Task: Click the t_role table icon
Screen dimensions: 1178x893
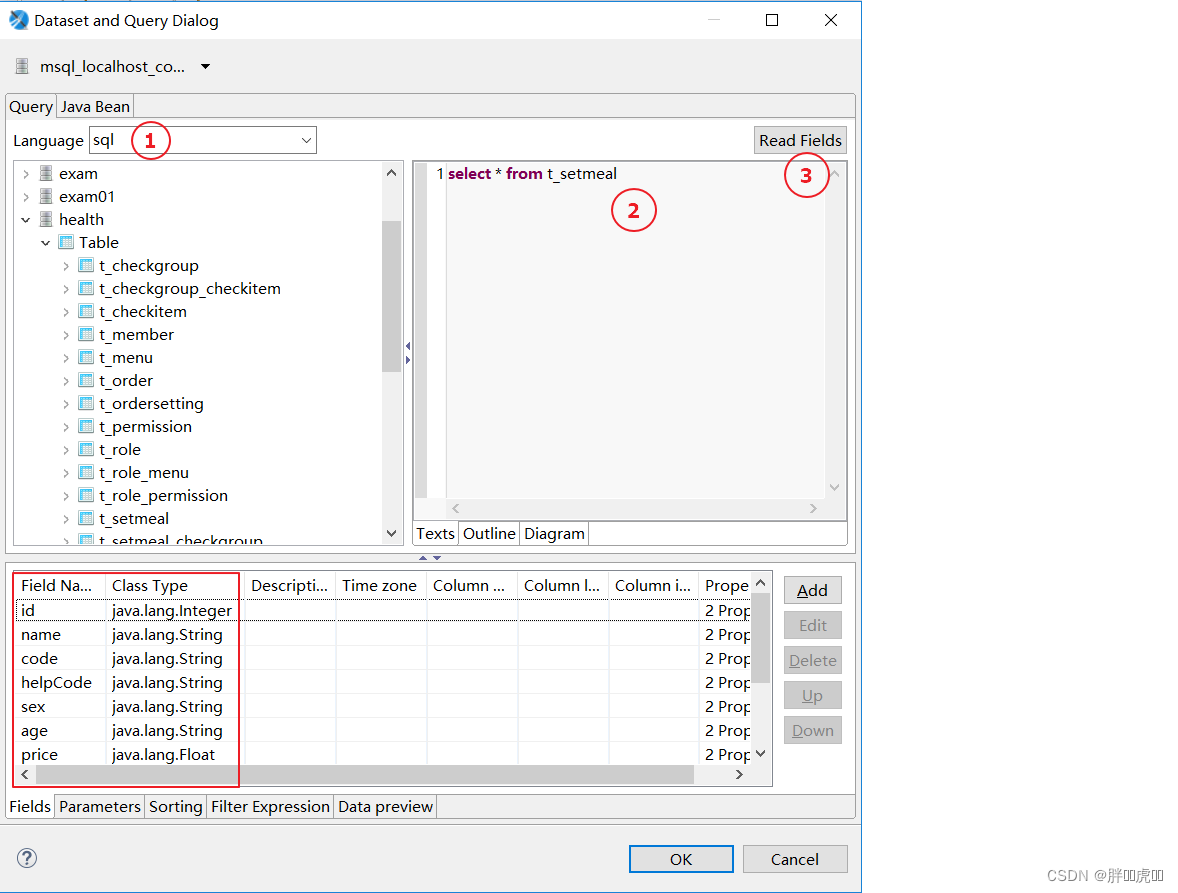Action: (x=86, y=450)
